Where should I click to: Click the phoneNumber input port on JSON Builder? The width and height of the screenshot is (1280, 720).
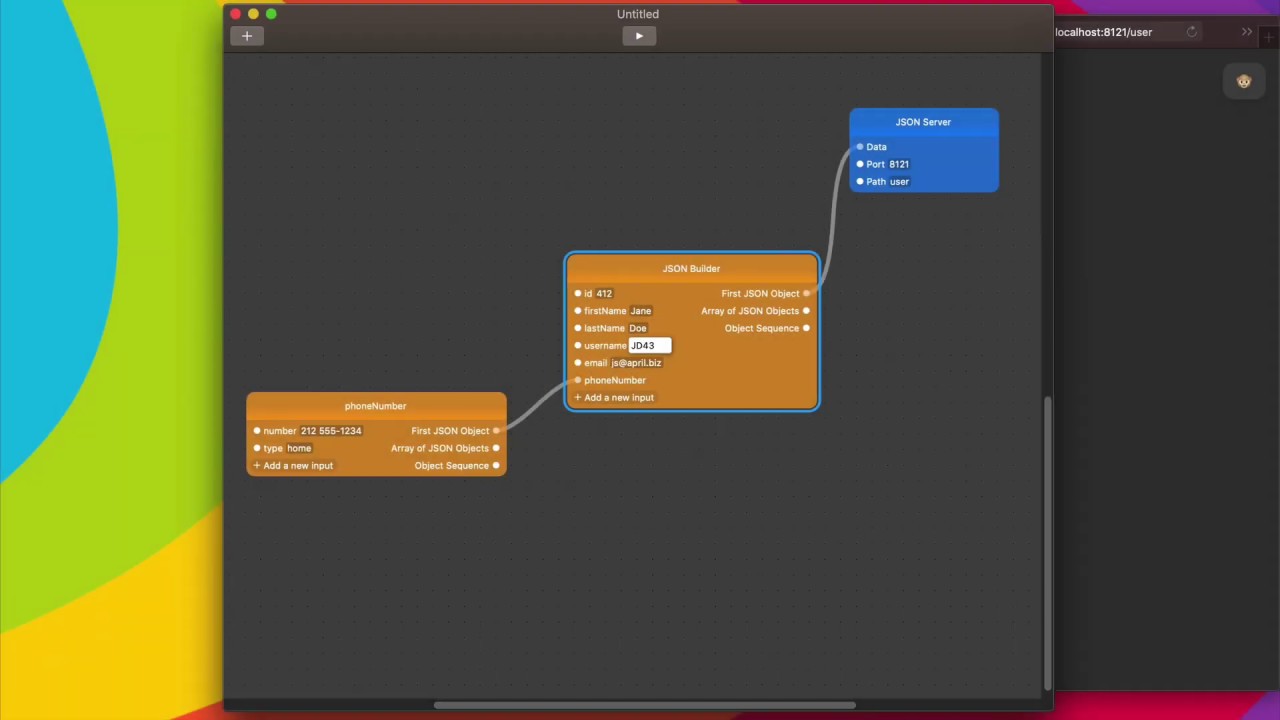577,380
